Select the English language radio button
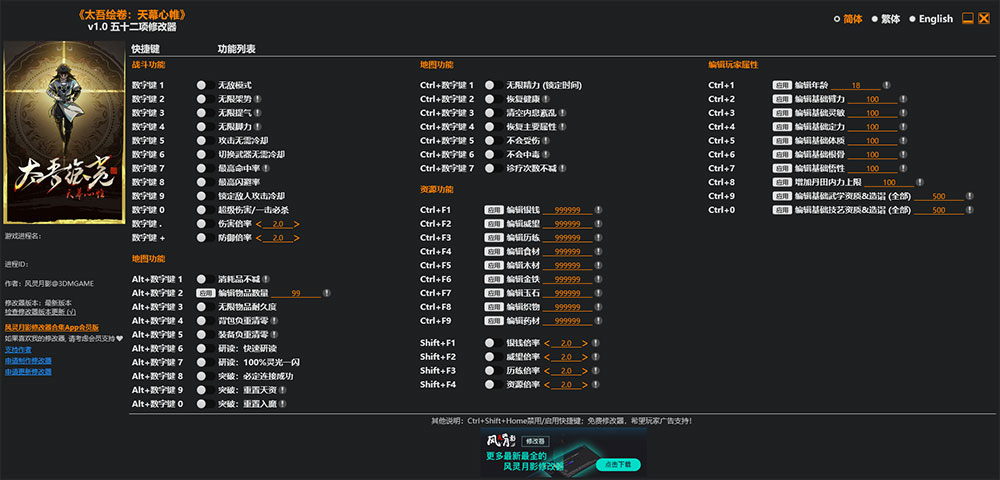The height and width of the screenshot is (480, 1000). (x=913, y=19)
